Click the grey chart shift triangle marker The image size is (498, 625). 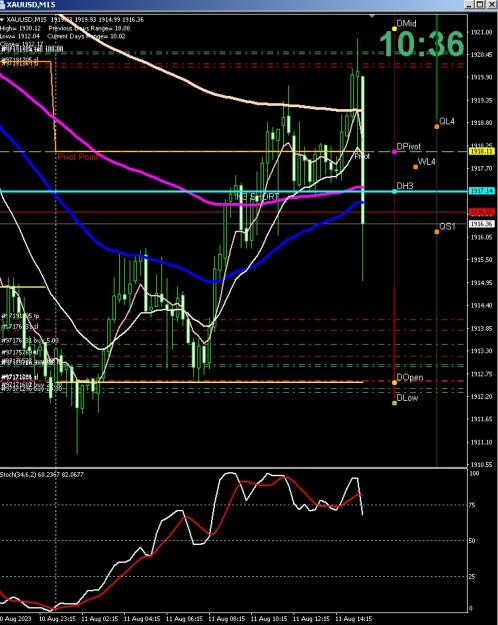(x=372, y=16)
